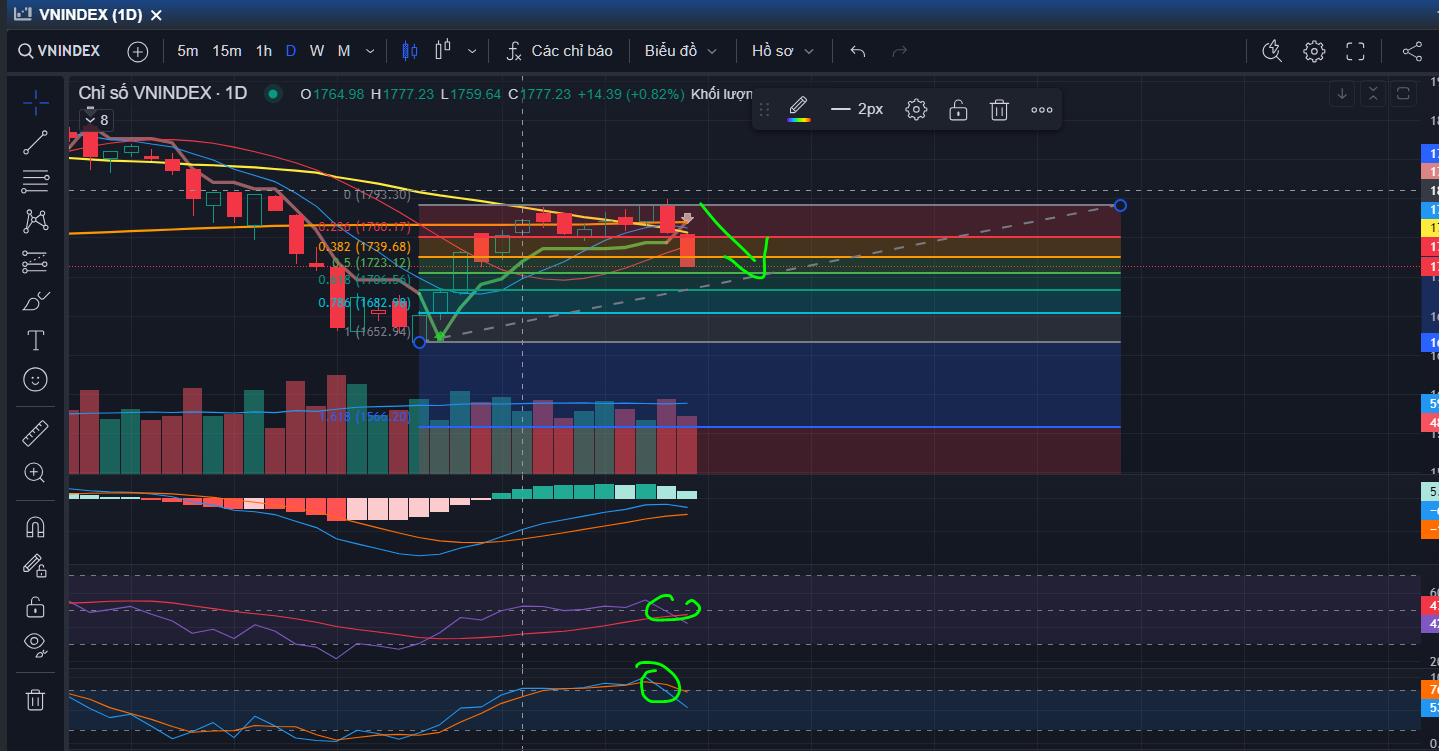Switch to the 15m timeframe
Image resolution: width=1439 pixels, height=751 pixels.
point(227,51)
